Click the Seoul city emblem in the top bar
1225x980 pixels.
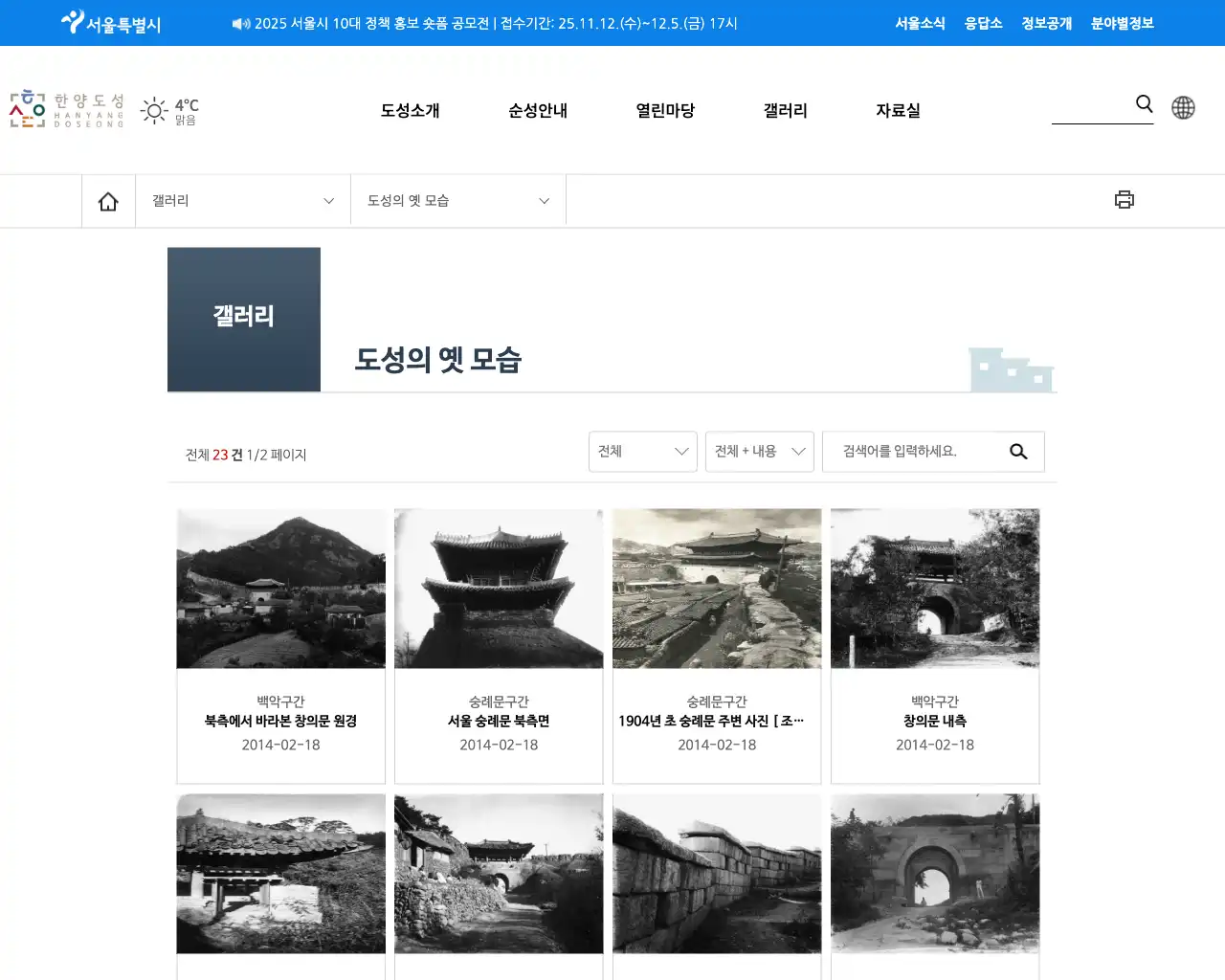(72, 21)
